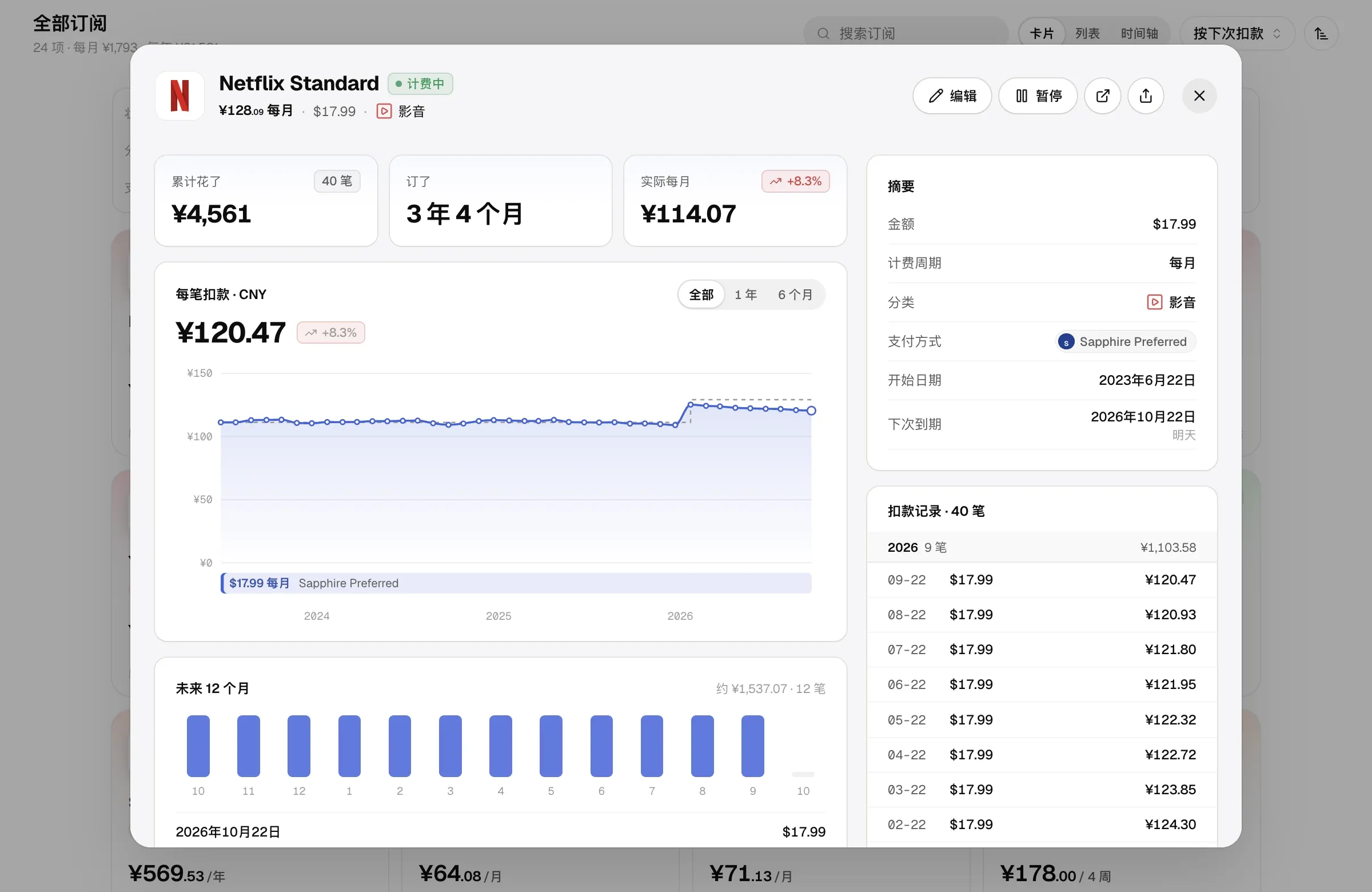This screenshot has width=1372, height=892.
Task: Click the 40 笔 badge on 累计花了 card
Action: click(x=337, y=182)
